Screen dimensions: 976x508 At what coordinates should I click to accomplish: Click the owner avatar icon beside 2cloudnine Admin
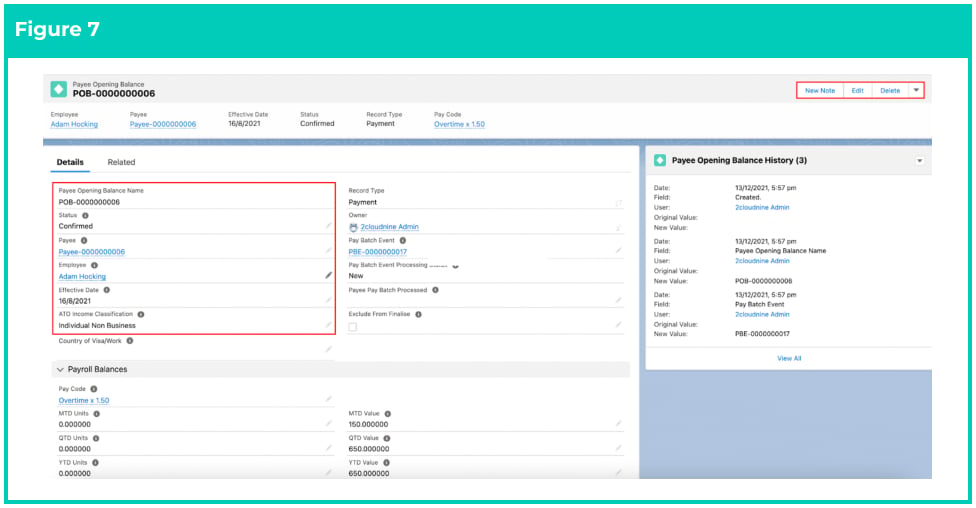(353, 227)
